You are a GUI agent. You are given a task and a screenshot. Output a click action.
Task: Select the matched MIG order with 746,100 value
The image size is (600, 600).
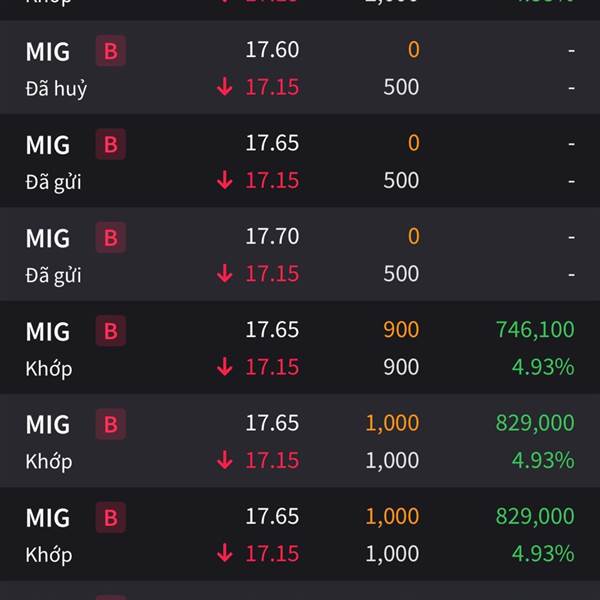[300, 347]
